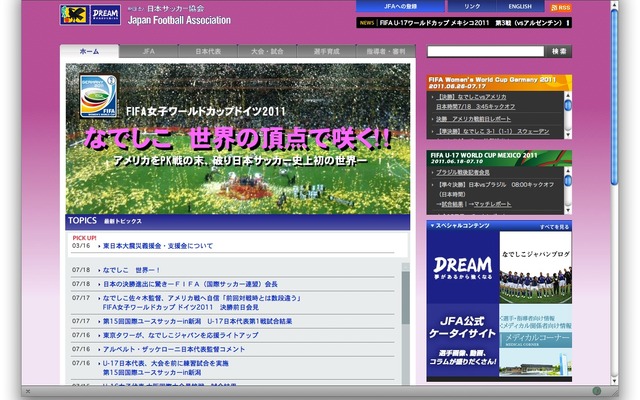This screenshot has height=400, width=640.
Task: Open the なでしこジャパンブログ thumbnail
Action: pyautogui.click(x=536, y=268)
